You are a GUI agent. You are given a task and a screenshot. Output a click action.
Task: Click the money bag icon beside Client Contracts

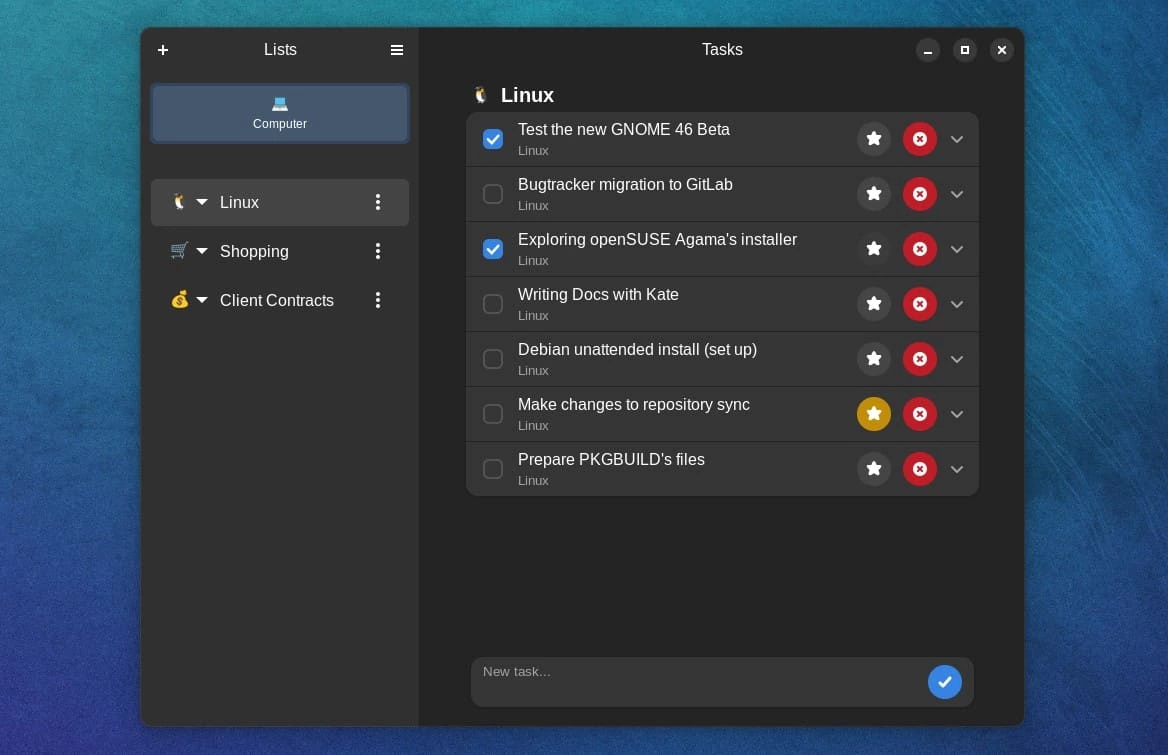click(x=180, y=299)
